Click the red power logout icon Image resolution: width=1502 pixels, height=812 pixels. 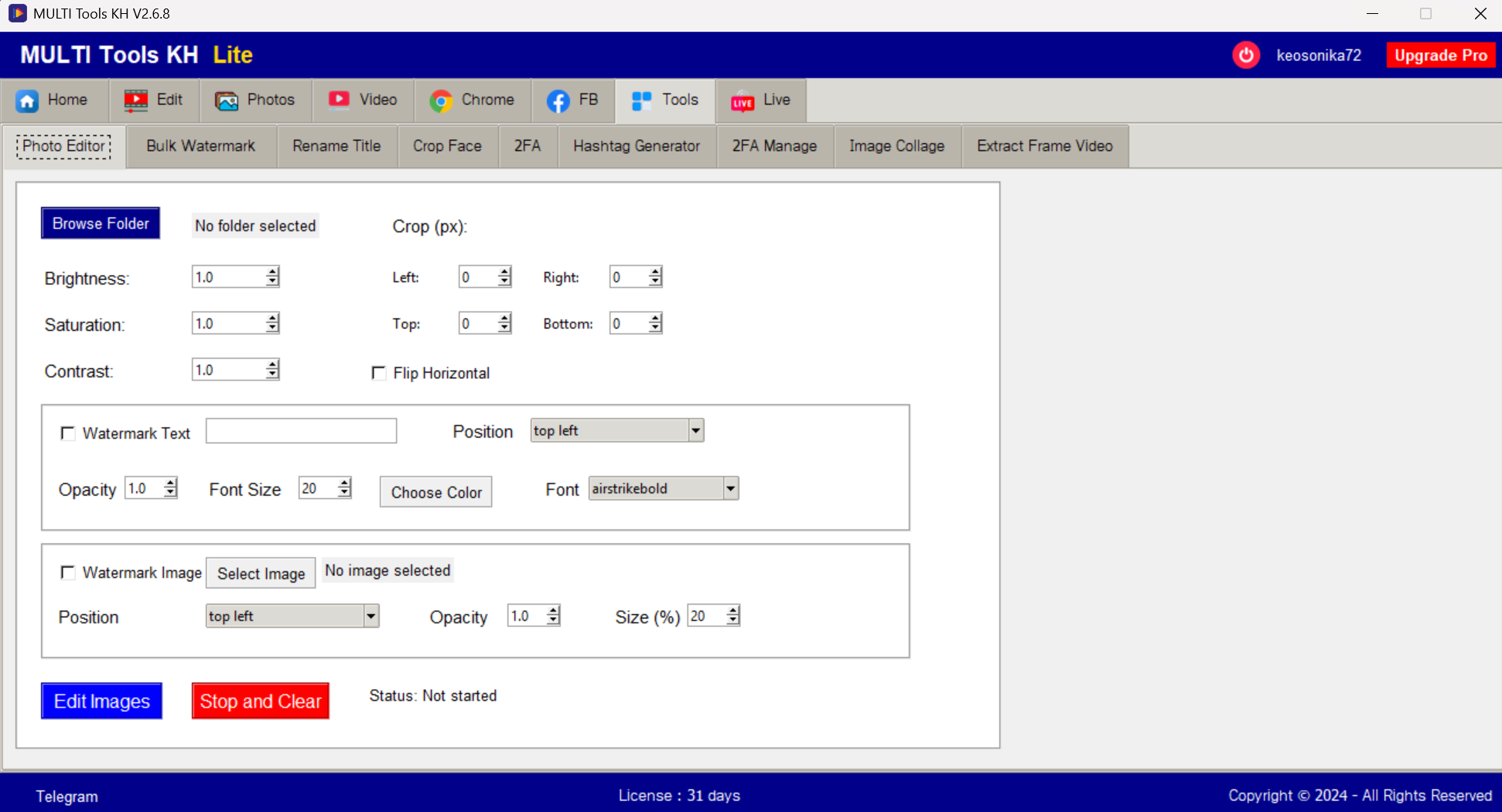pyautogui.click(x=1246, y=55)
